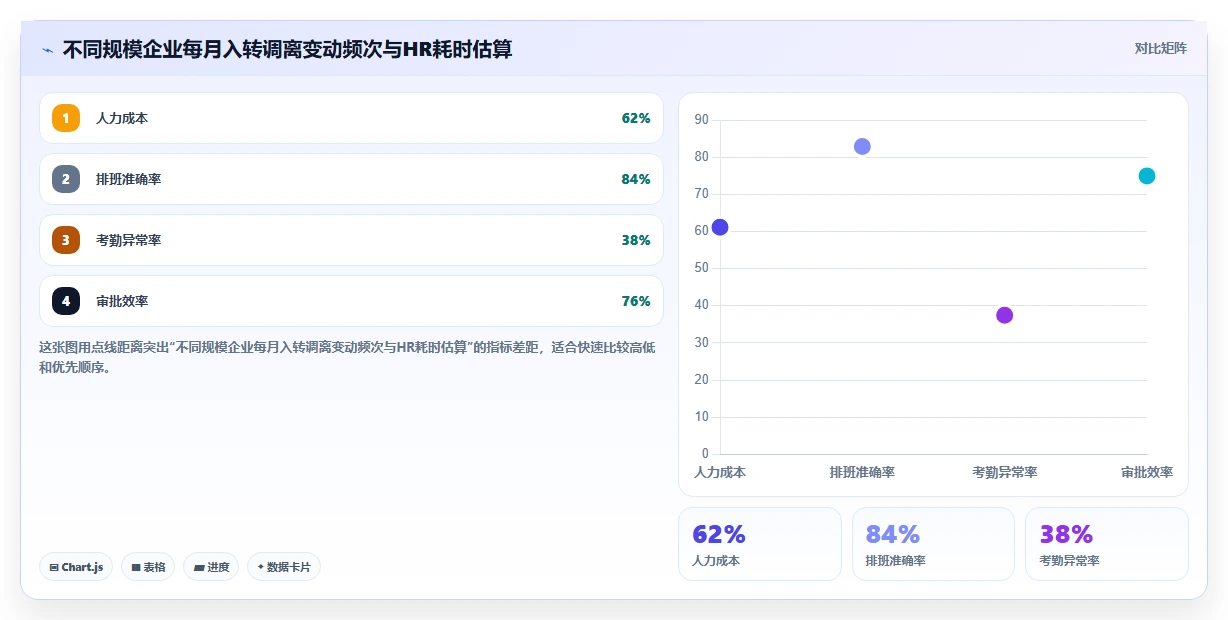Click the Chart.js tag chip
Viewport: 1228px width, 620px height.
point(76,567)
